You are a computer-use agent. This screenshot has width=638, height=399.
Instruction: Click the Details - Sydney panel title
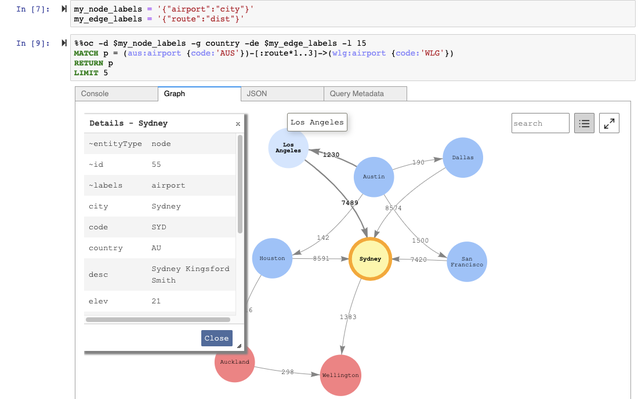pyautogui.click(x=129, y=123)
